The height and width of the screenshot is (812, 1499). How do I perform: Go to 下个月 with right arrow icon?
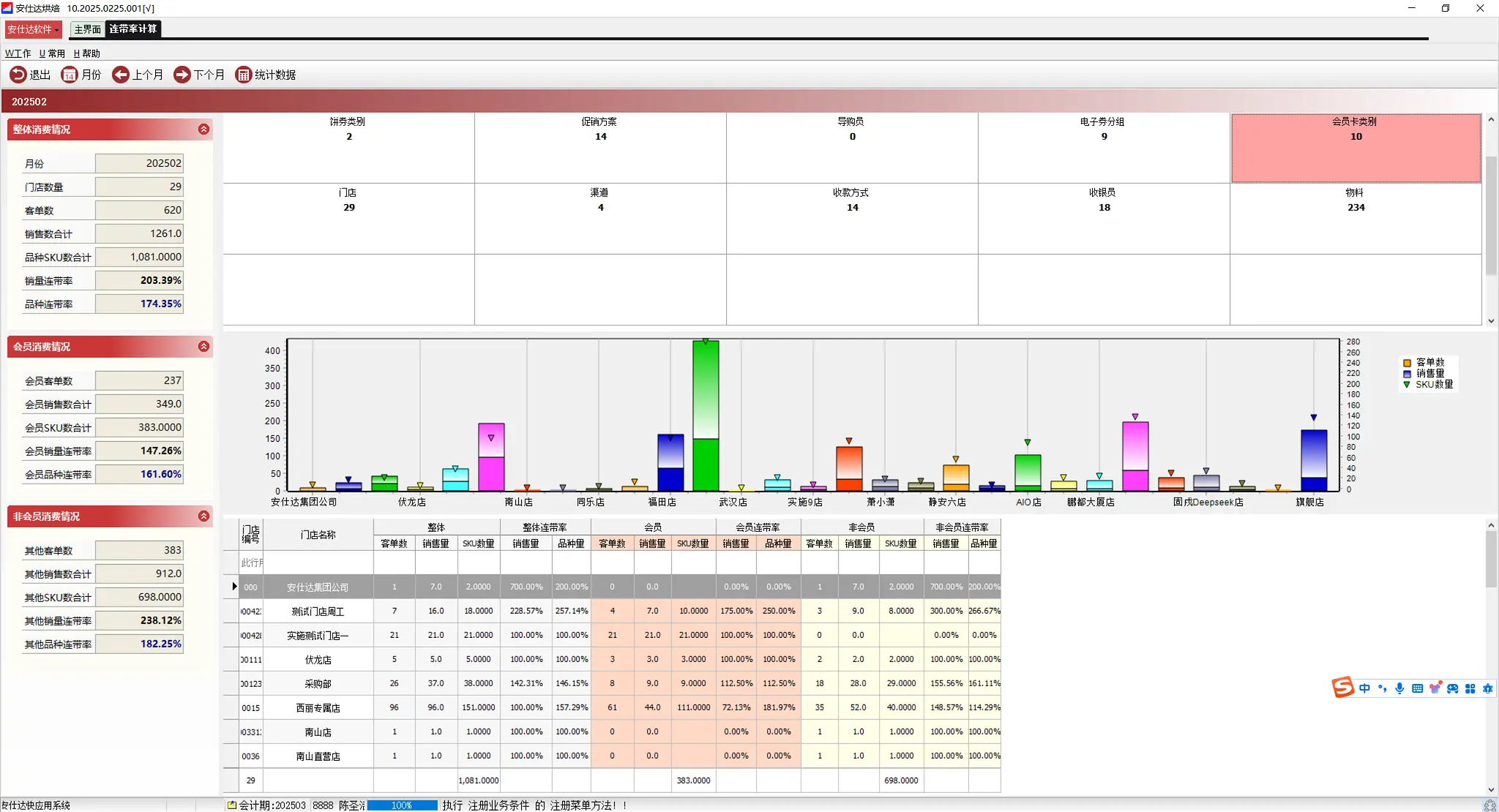182,75
